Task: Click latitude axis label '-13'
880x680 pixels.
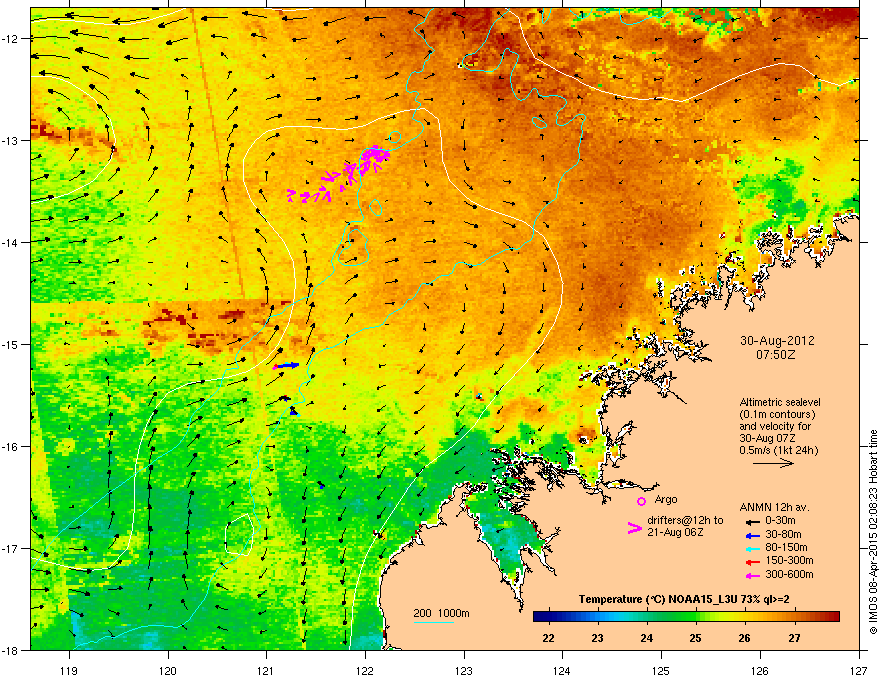Action: coord(10,140)
